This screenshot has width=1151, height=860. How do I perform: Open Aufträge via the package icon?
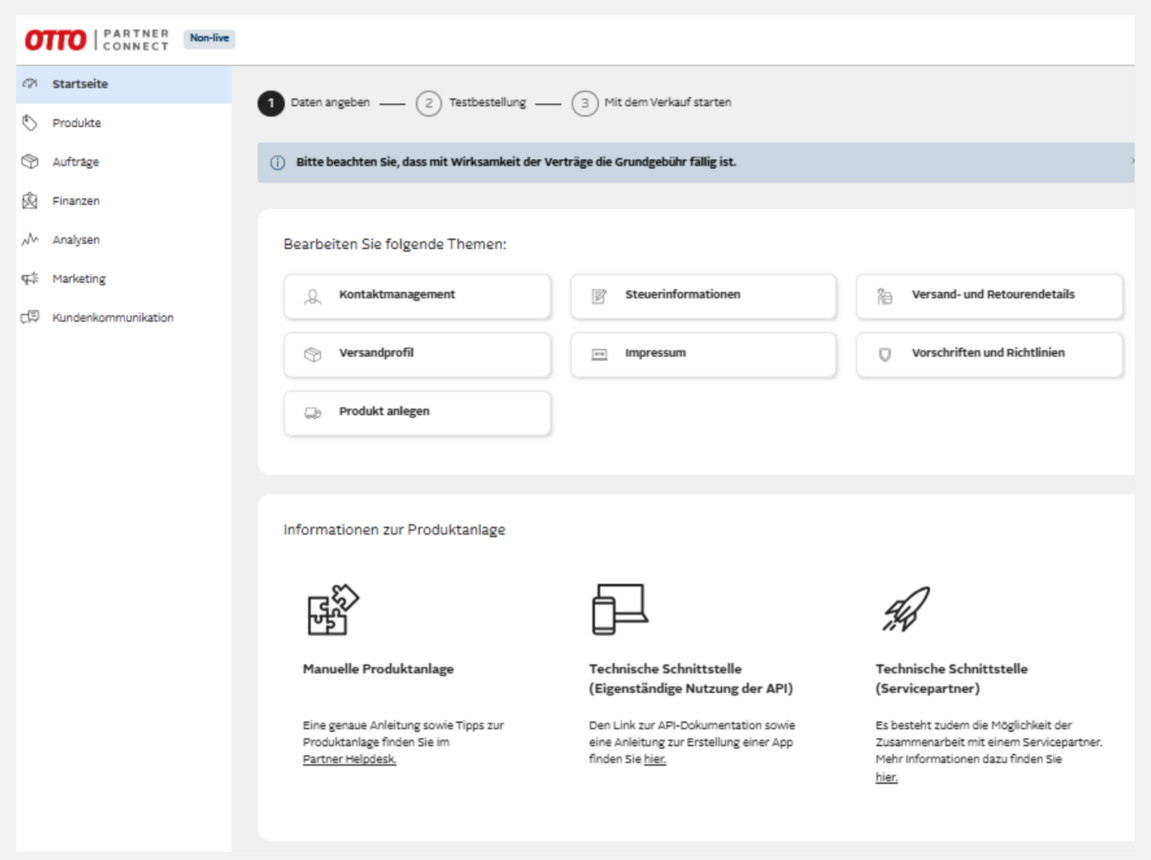pyautogui.click(x=31, y=161)
